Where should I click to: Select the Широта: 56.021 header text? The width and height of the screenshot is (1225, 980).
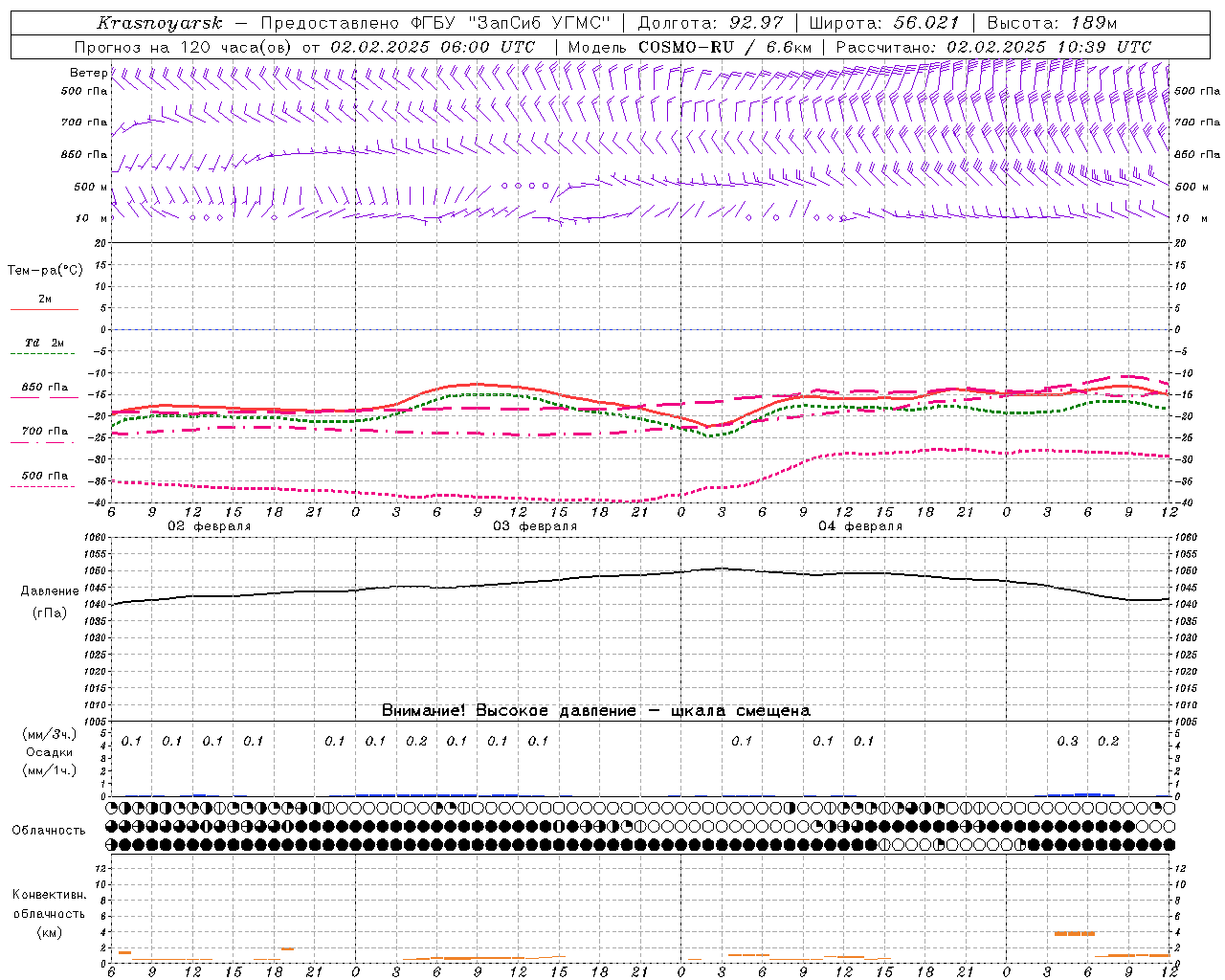pyautogui.click(x=884, y=23)
